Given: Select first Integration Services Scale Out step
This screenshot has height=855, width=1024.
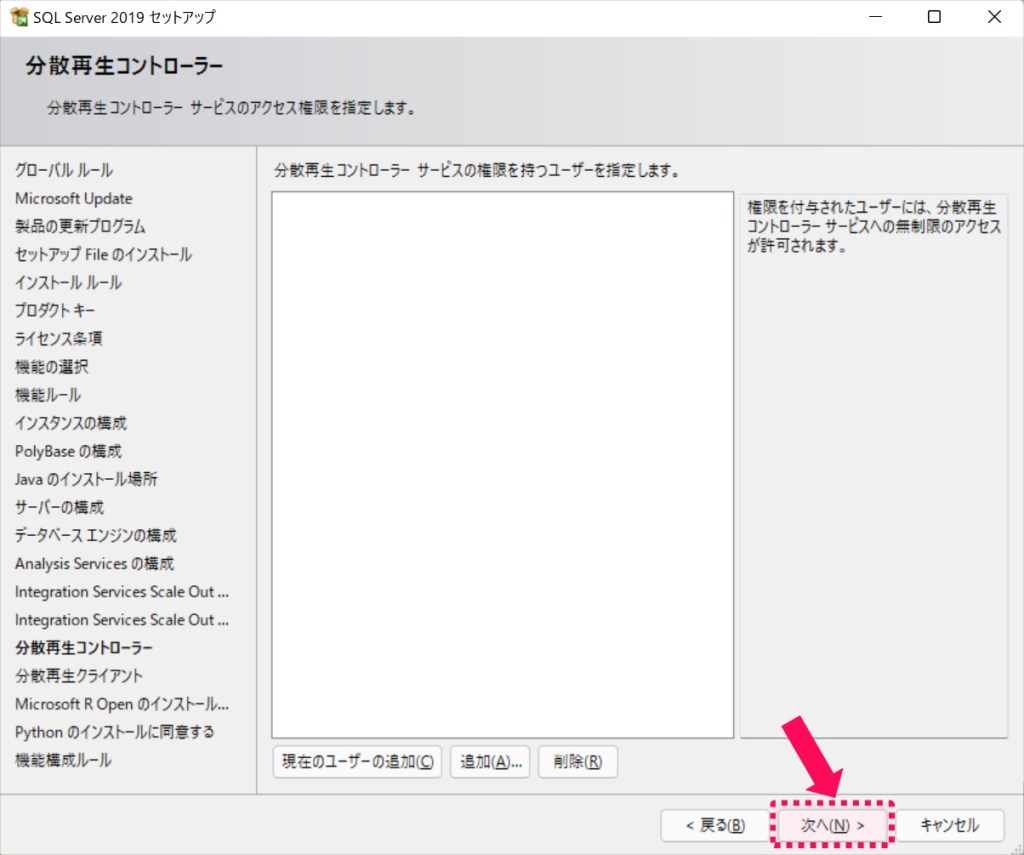Looking at the screenshot, I should 122,592.
